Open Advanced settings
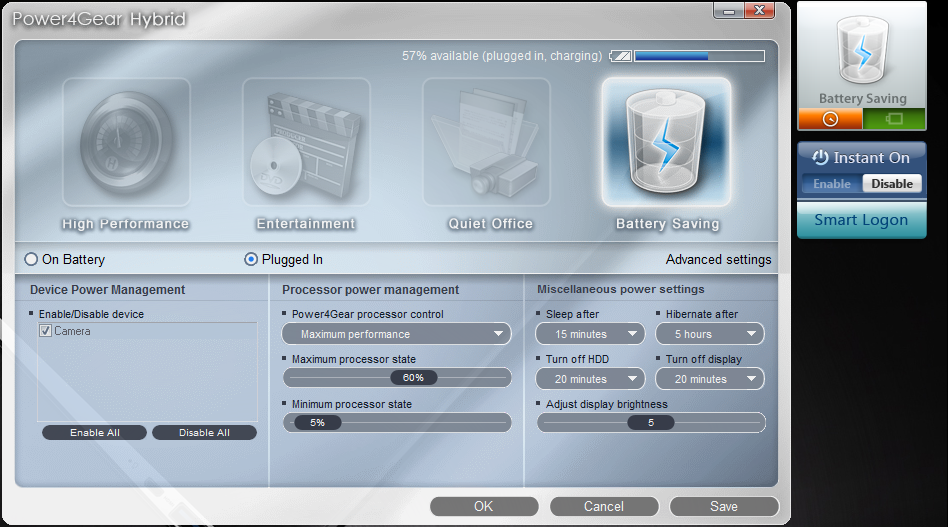The image size is (948, 527). (718, 260)
